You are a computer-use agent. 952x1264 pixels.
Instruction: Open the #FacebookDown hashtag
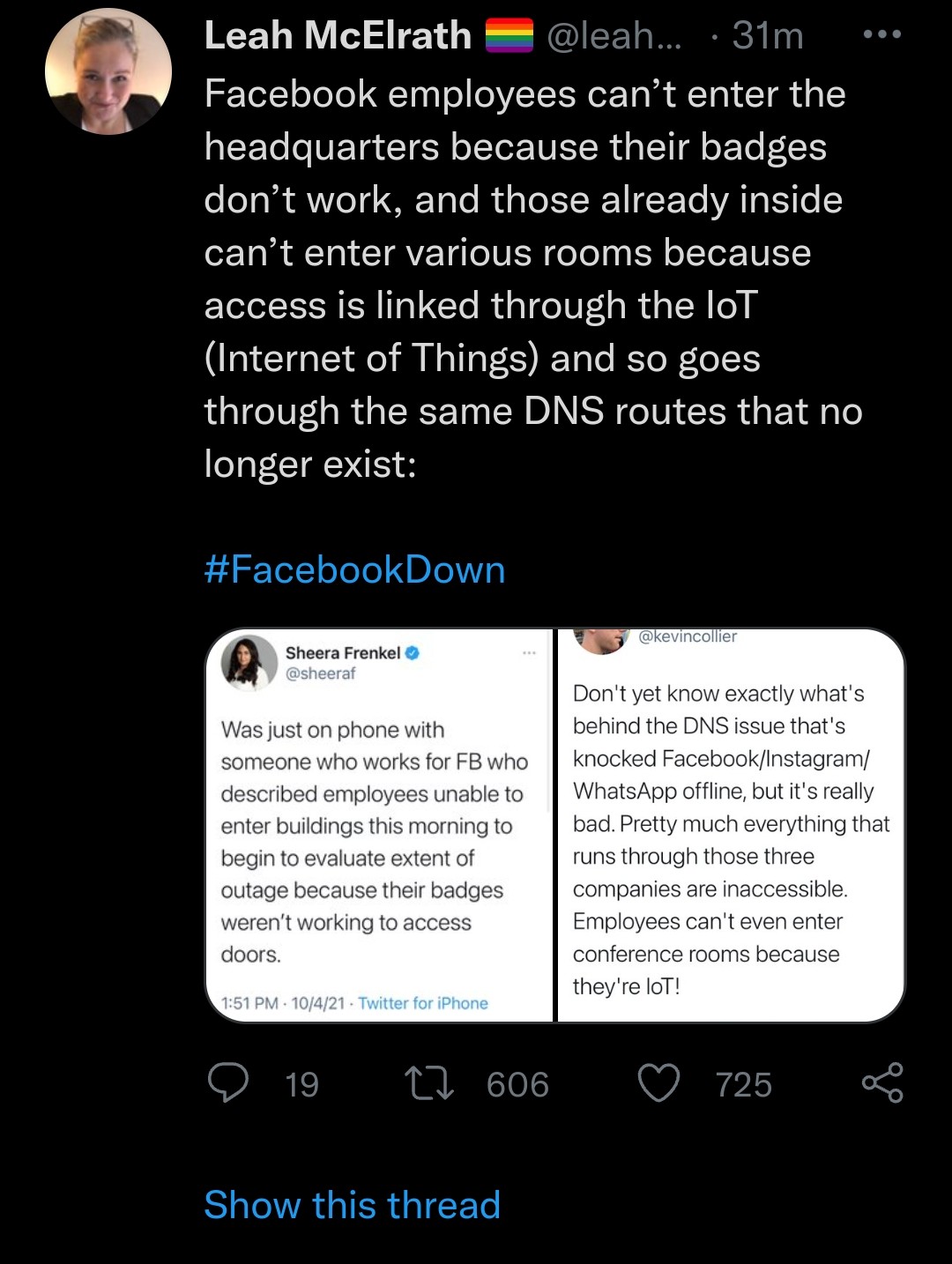(354, 569)
